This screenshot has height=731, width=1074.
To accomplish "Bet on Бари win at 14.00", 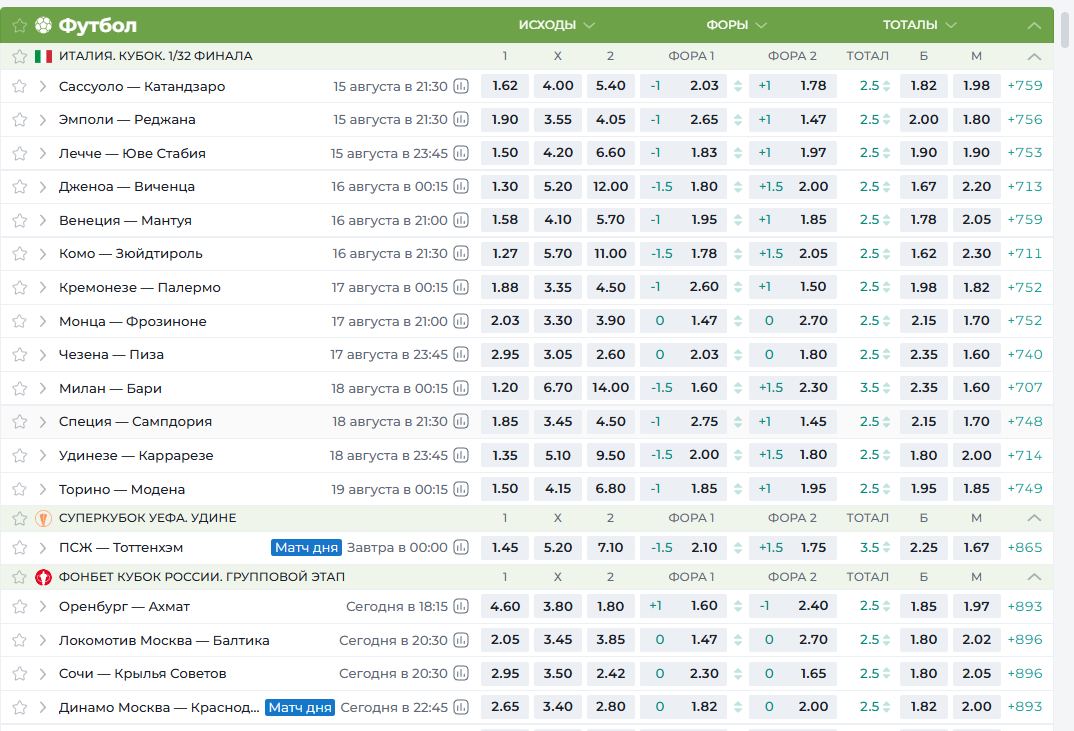I will (610, 388).
